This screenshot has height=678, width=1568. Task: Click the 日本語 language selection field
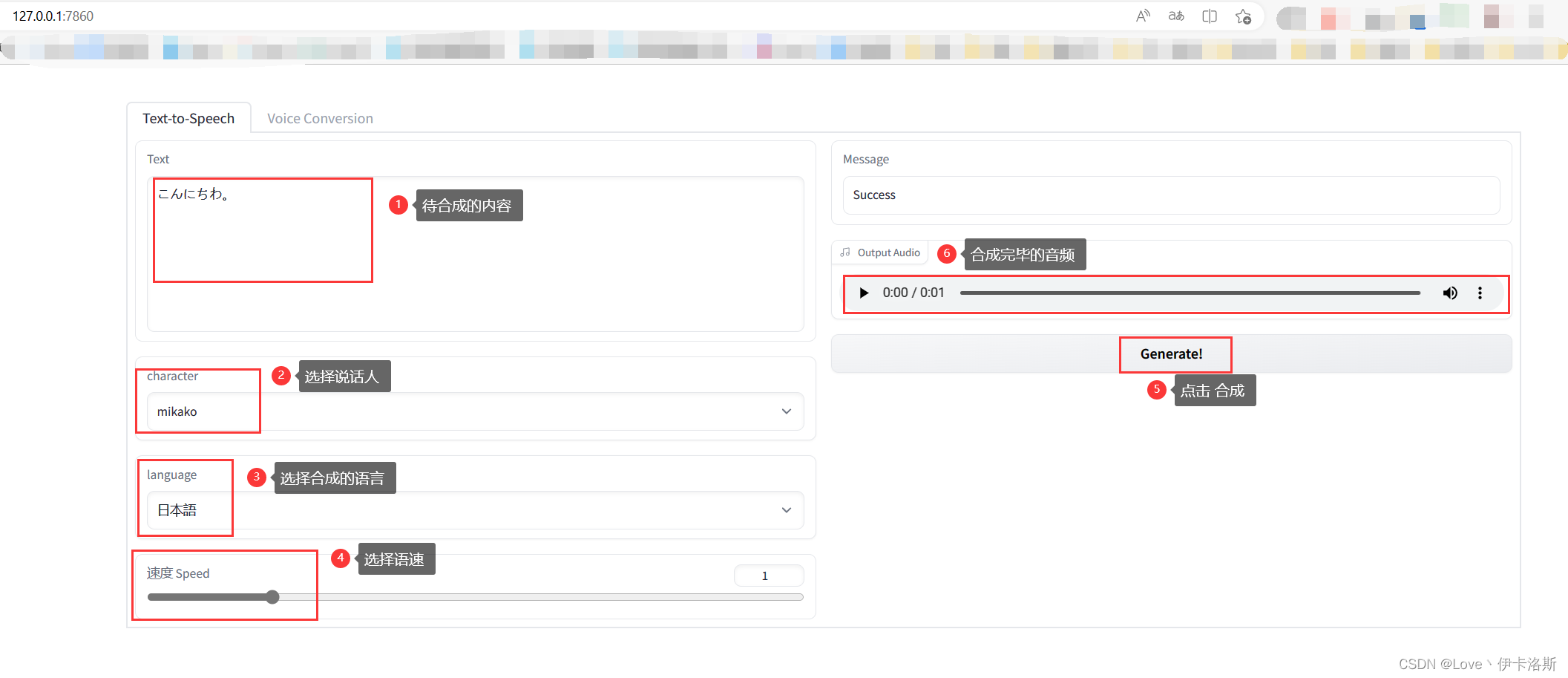475,510
